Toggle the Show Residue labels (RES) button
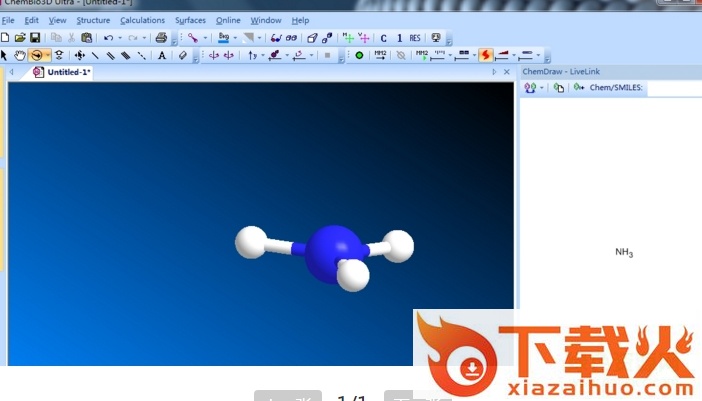The height and width of the screenshot is (401, 702). (x=415, y=38)
